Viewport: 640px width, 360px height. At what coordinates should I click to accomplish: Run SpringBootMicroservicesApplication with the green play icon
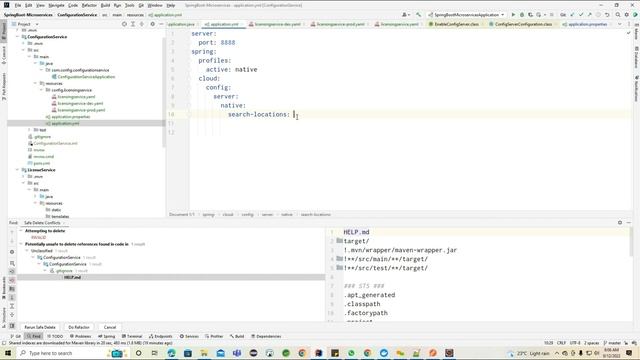point(513,15)
